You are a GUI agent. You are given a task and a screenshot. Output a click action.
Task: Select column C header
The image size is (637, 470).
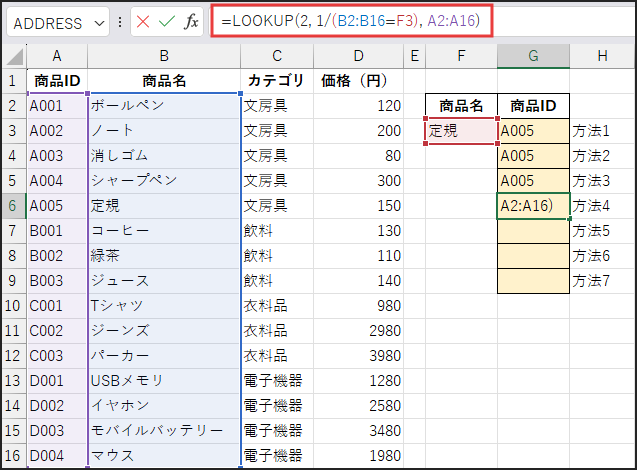click(x=277, y=56)
